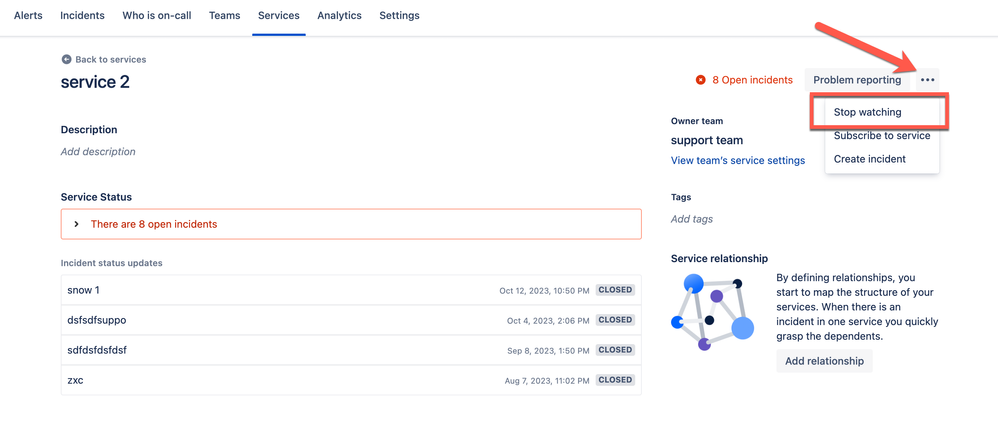Click the service relationship graph illustration
998x440 pixels.
713,312
